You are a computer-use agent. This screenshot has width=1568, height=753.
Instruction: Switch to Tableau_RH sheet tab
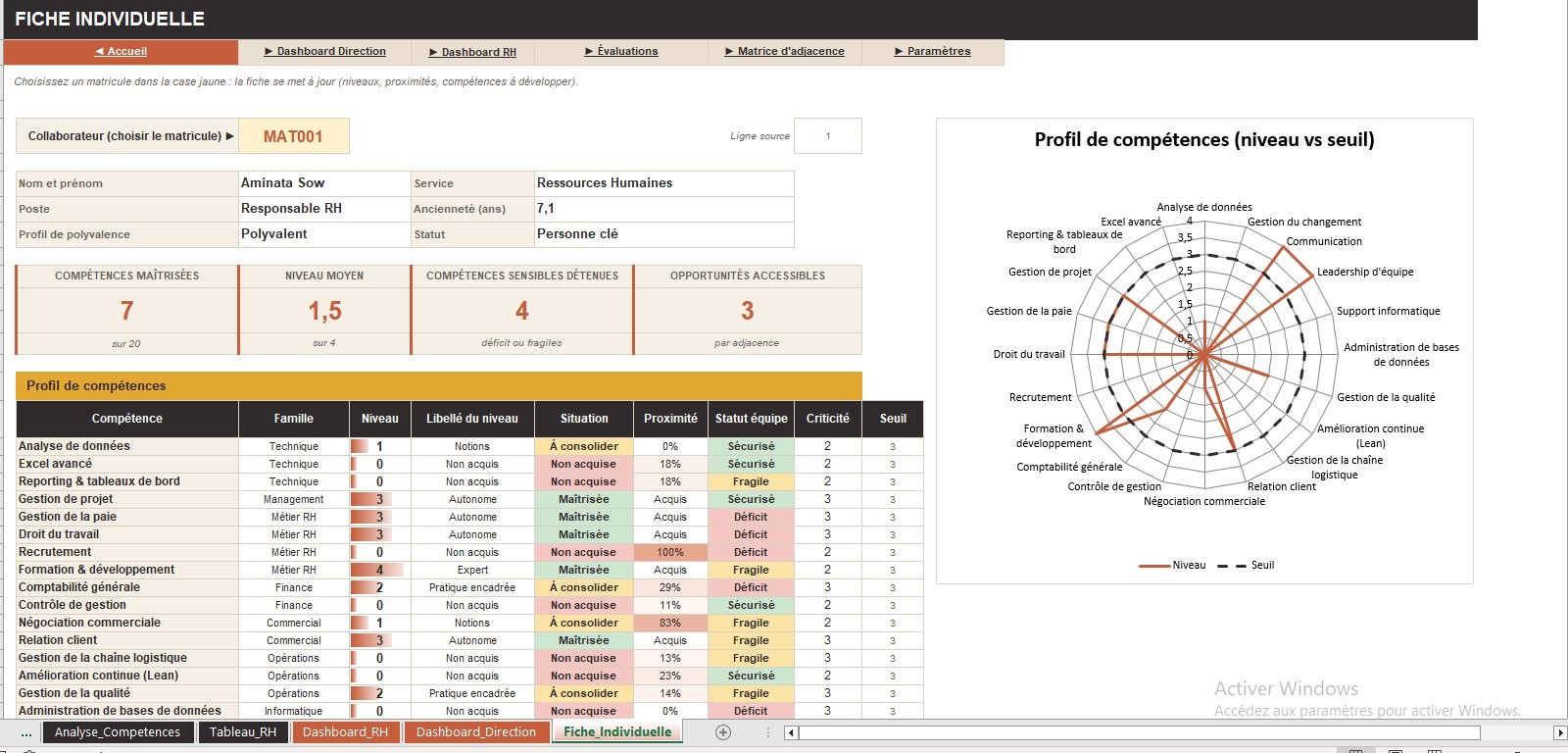(243, 732)
